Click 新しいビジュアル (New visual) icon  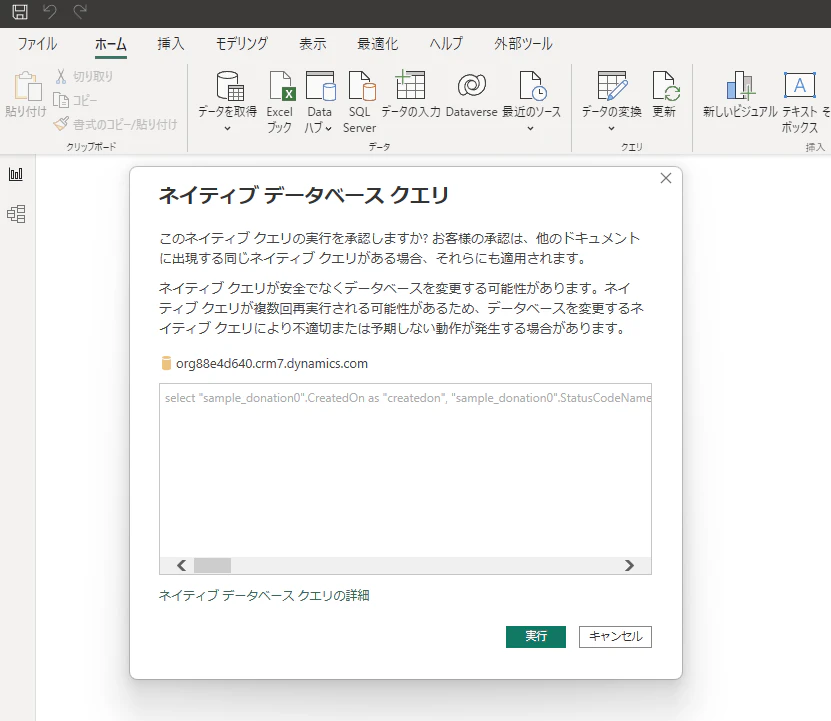pyautogui.click(x=740, y=86)
